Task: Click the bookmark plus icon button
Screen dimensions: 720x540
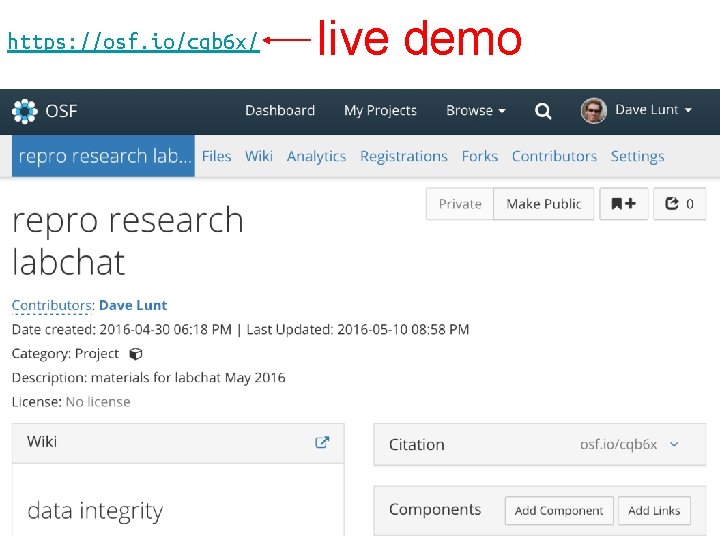Action: click(x=624, y=203)
